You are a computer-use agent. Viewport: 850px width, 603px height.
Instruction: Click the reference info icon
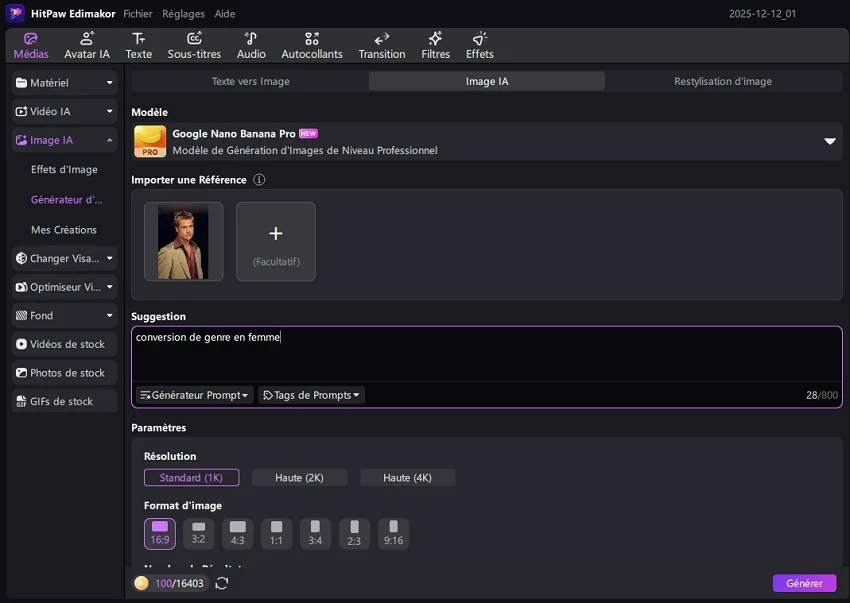(259, 180)
